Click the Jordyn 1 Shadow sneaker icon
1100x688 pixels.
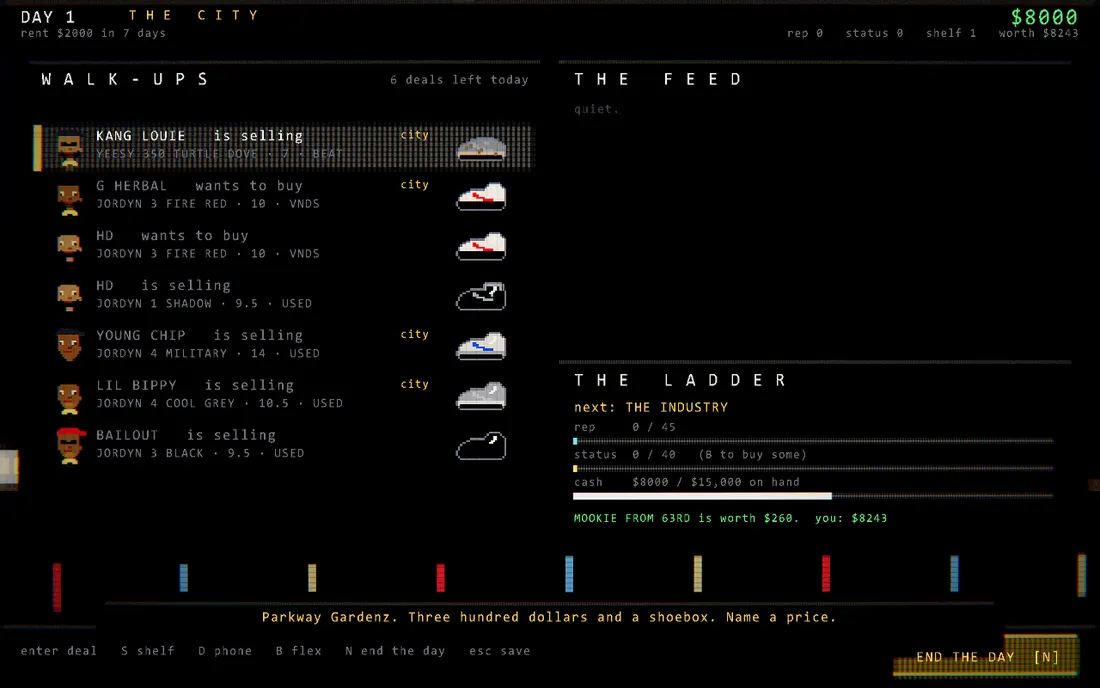click(481, 297)
